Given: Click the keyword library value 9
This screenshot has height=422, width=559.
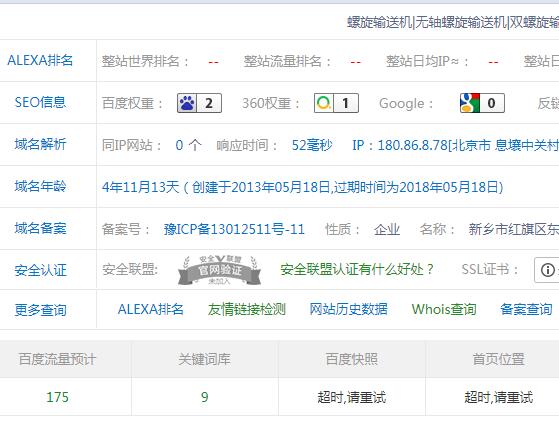Looking at the screenshot, I should click(204, 397).
